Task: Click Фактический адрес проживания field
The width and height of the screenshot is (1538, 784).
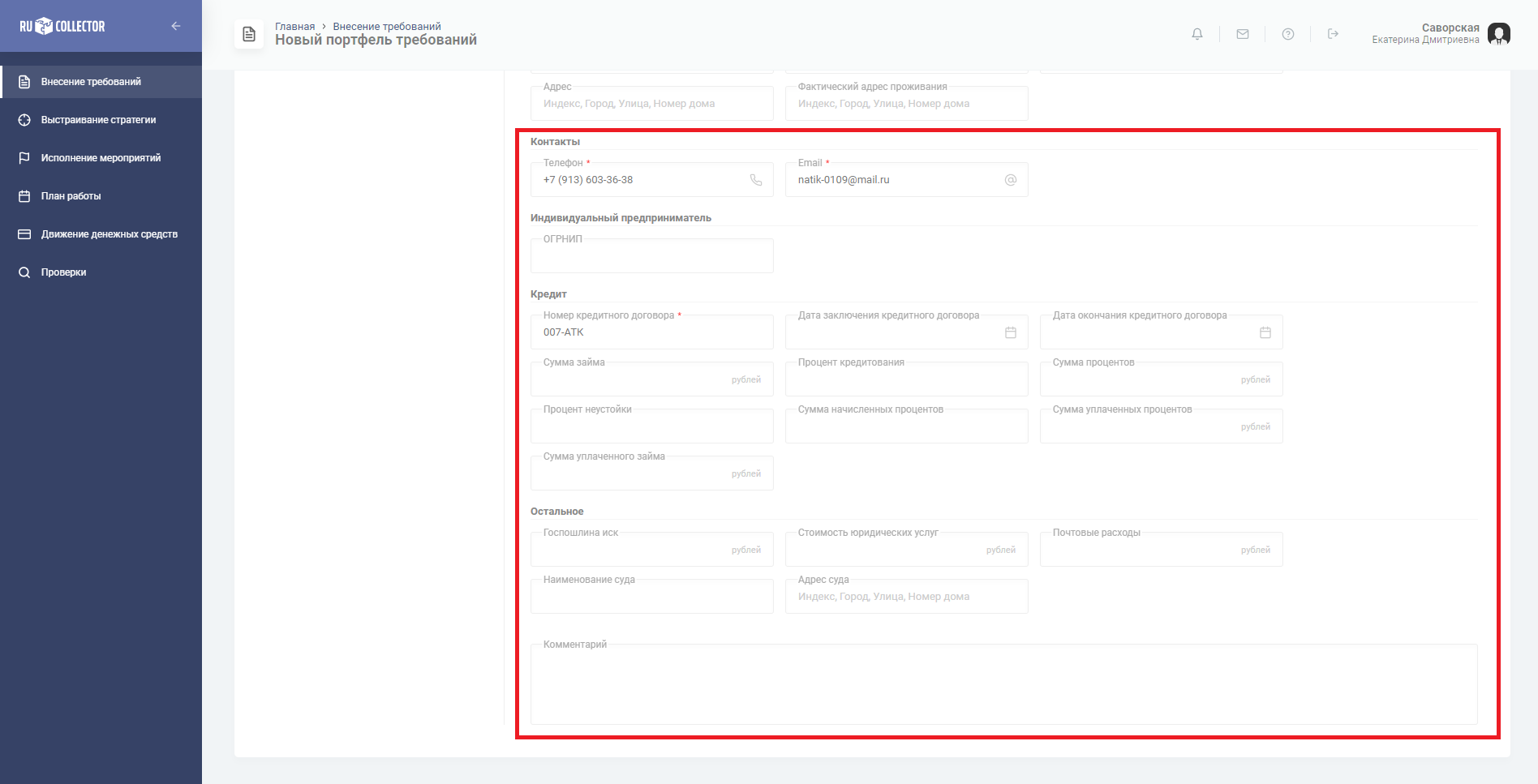Action: pyautogui.click(x=907, y=103)
